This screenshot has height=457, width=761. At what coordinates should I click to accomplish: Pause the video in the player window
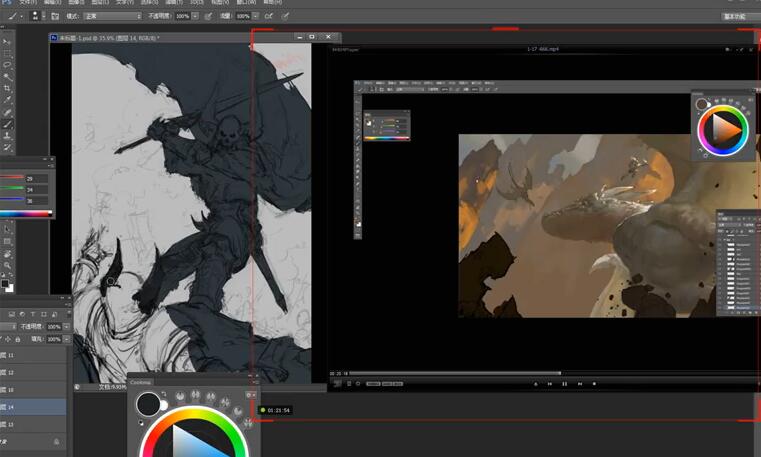point(564,384)
